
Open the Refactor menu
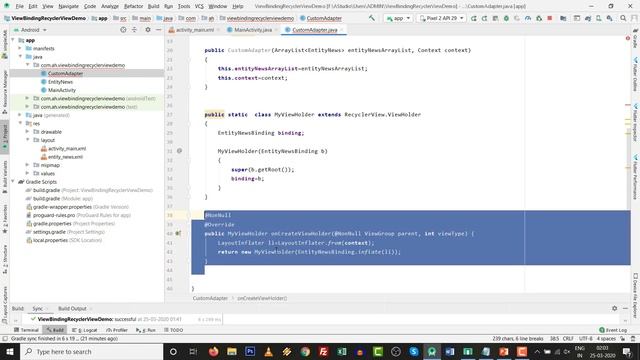point(133,6)
